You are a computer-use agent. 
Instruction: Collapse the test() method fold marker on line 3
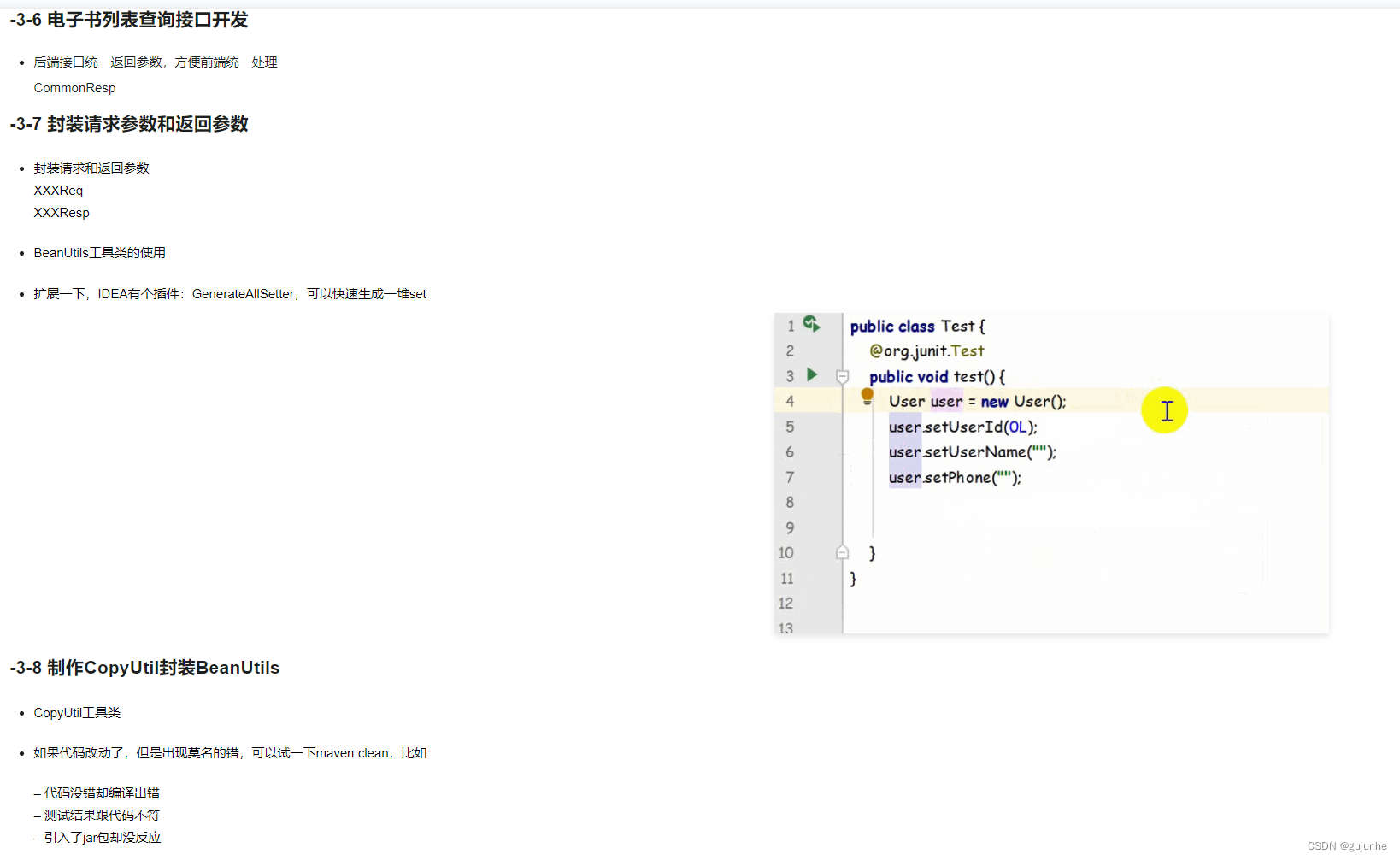pyautogui.click(x=842, y=376)
